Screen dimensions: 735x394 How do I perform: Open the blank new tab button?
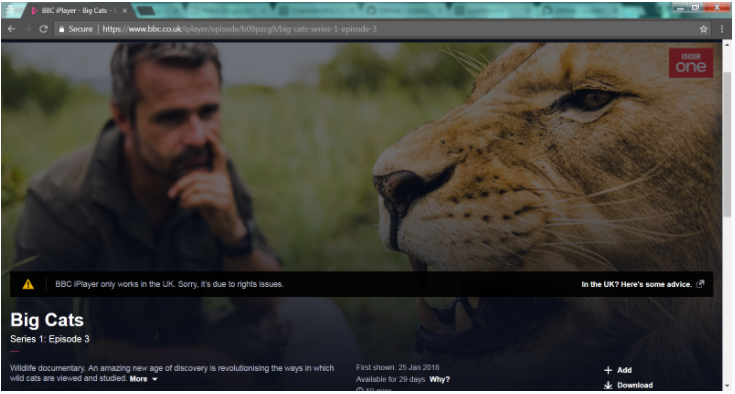[x=146, y=11]
